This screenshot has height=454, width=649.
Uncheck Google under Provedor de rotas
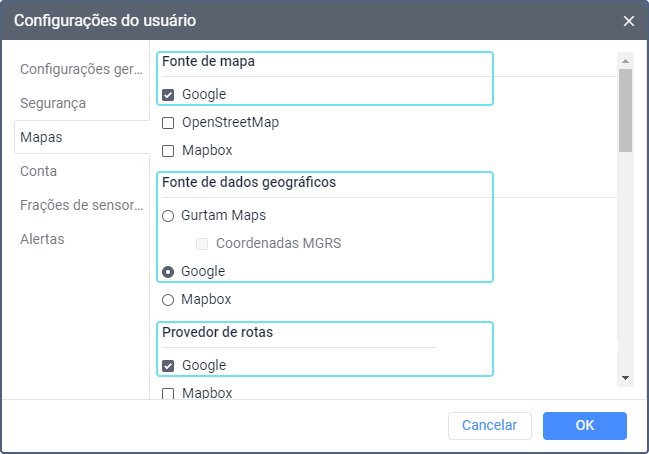[x=168, y=366]
